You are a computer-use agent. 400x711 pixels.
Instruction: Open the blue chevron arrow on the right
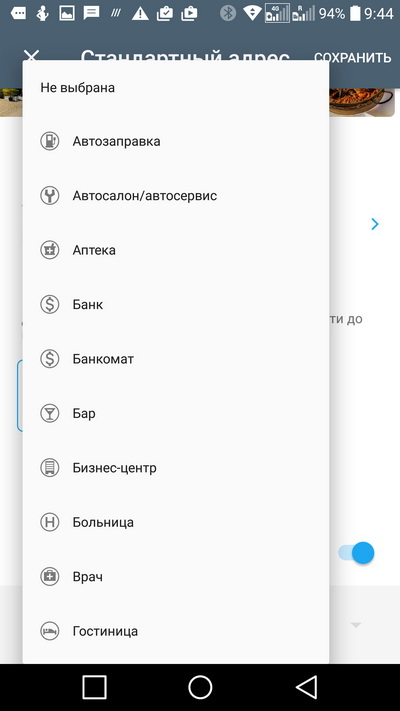click(x=375, y=224)
